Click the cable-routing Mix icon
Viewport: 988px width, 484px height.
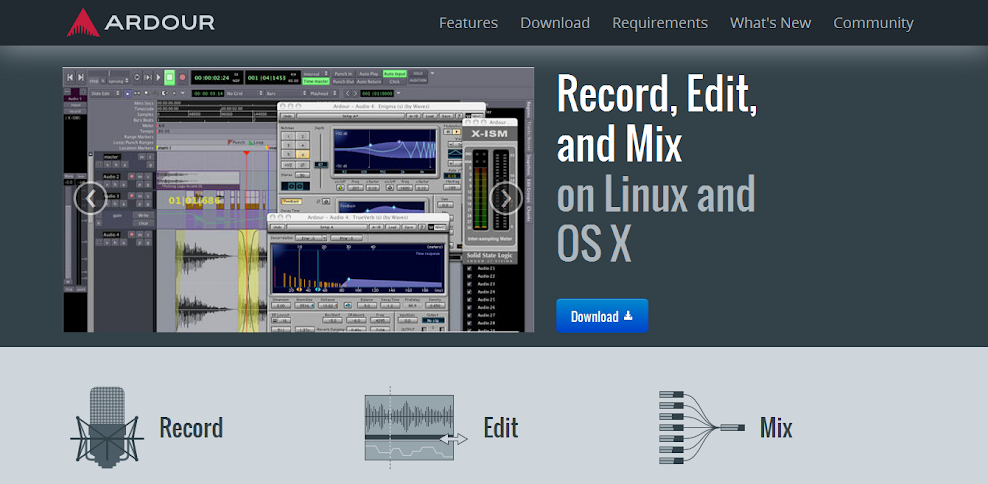[701, 427]
